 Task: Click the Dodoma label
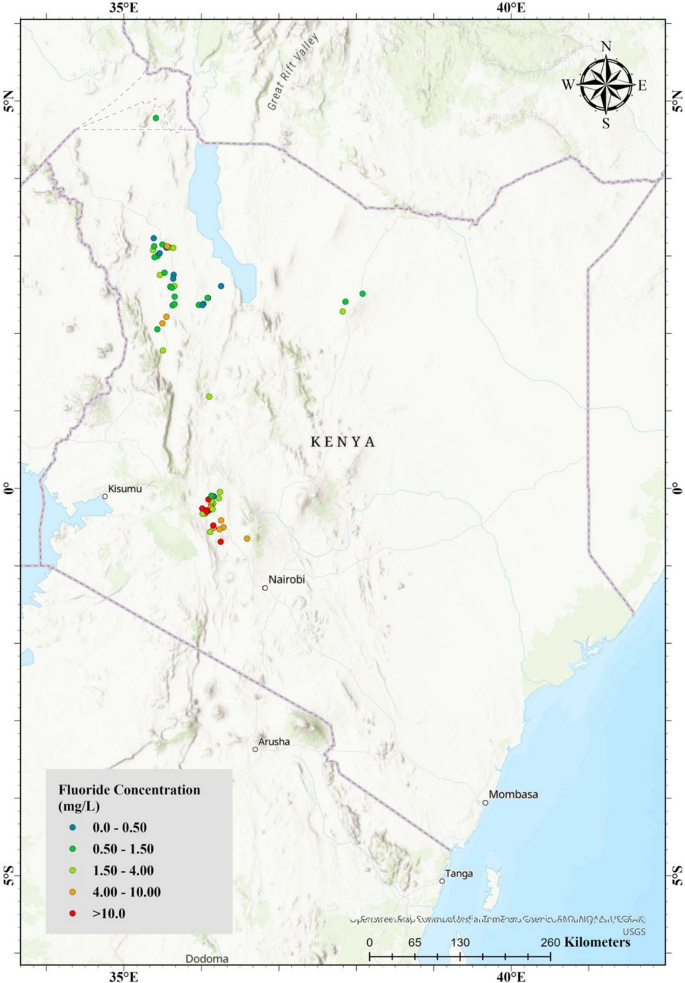(207, 959)
